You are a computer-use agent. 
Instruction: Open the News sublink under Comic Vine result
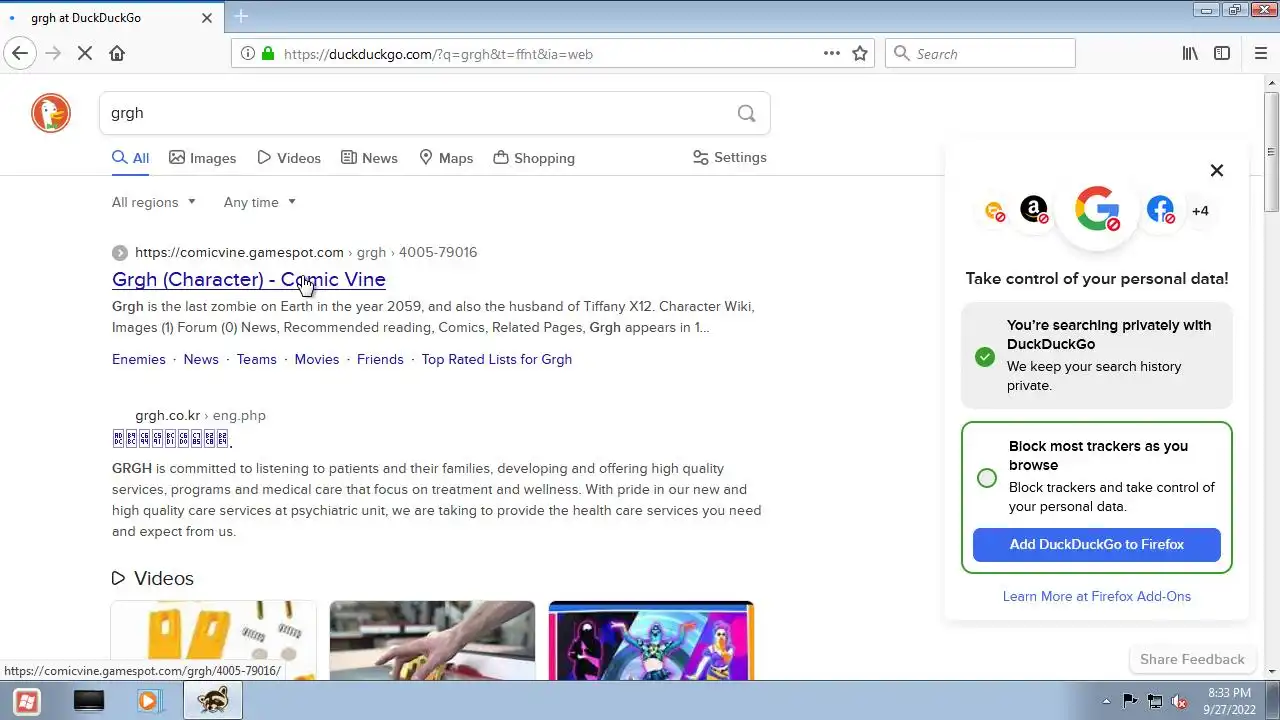(201, 359)
